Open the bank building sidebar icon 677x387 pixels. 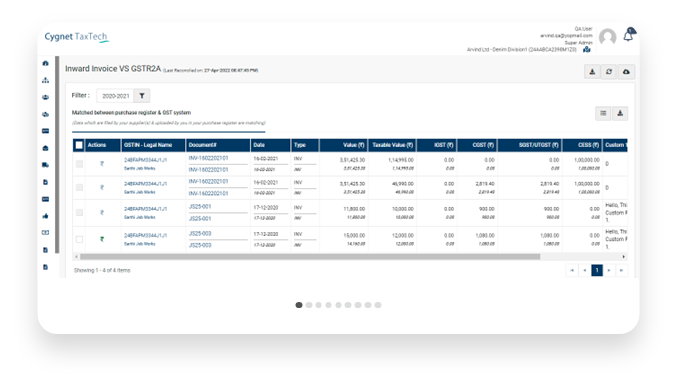(45, 148)
